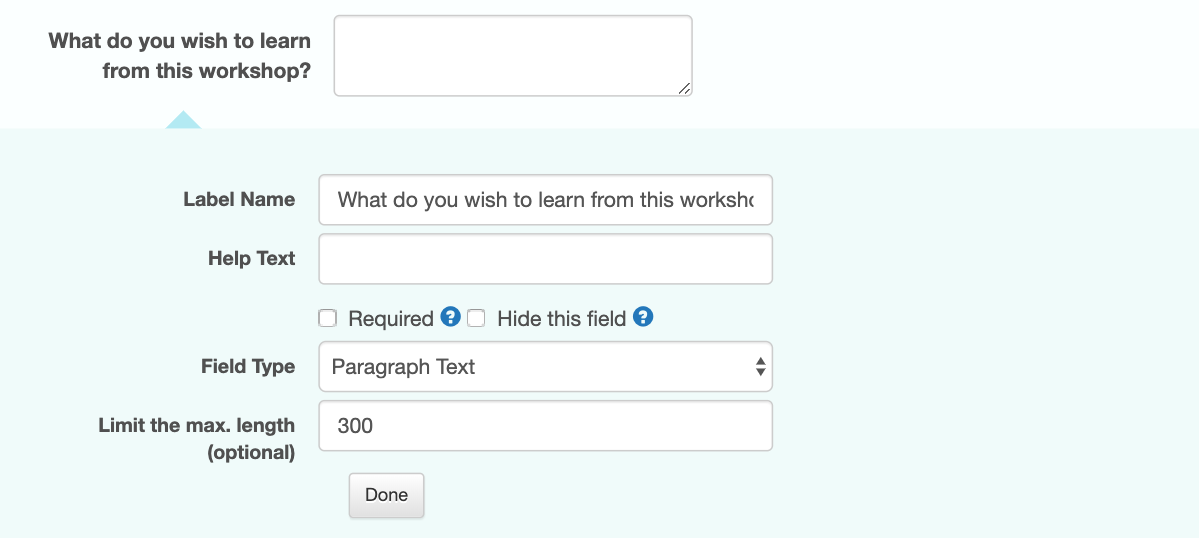Click the max length field containing 300

tap(545, 426)
